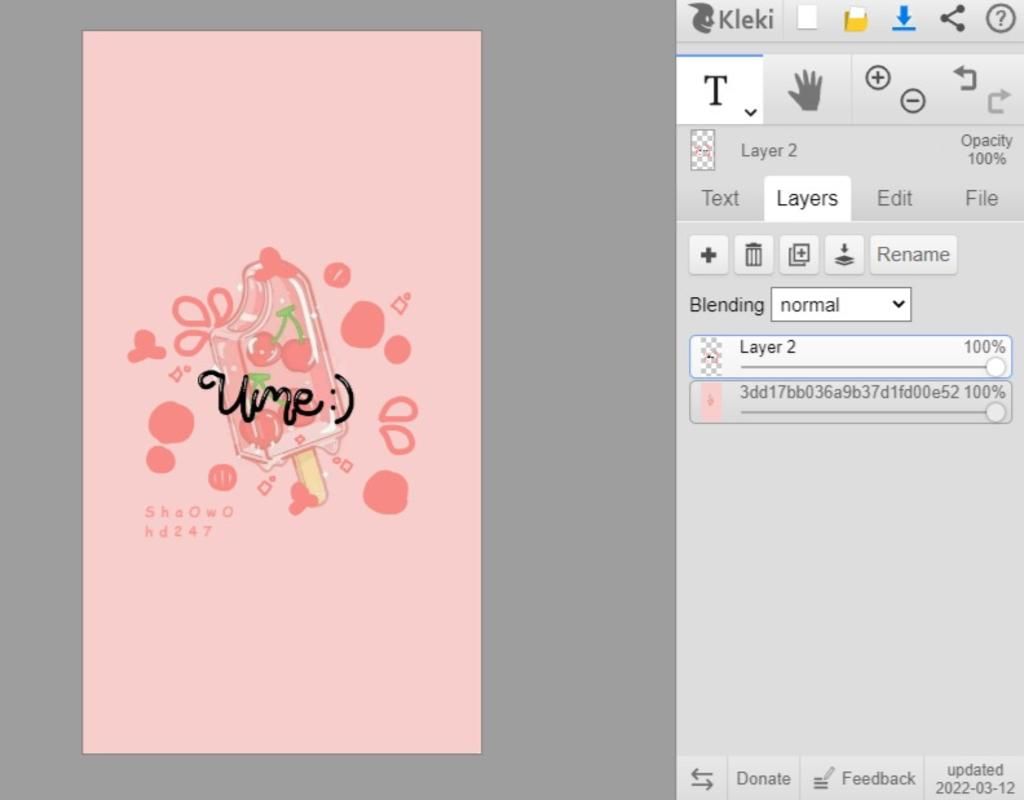Image resolution: width=1024 pixels, height=800 pixels.
Task: Select the Hand pan tool
Action: click(806, 90)
